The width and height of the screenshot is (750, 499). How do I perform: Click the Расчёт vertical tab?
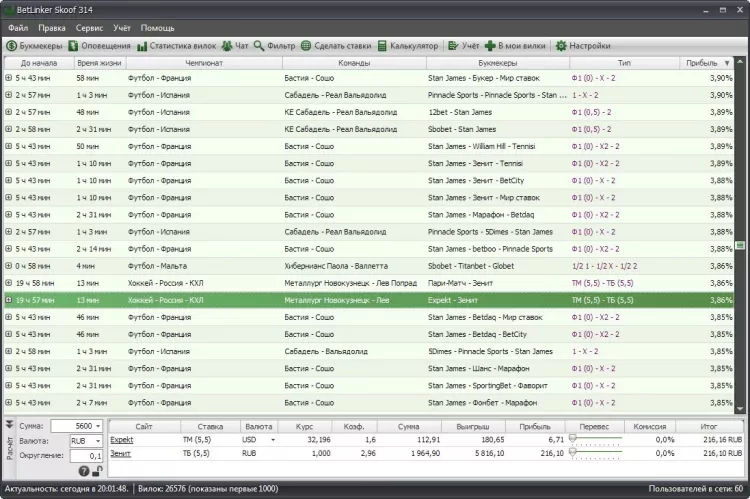tap(9, 448)
